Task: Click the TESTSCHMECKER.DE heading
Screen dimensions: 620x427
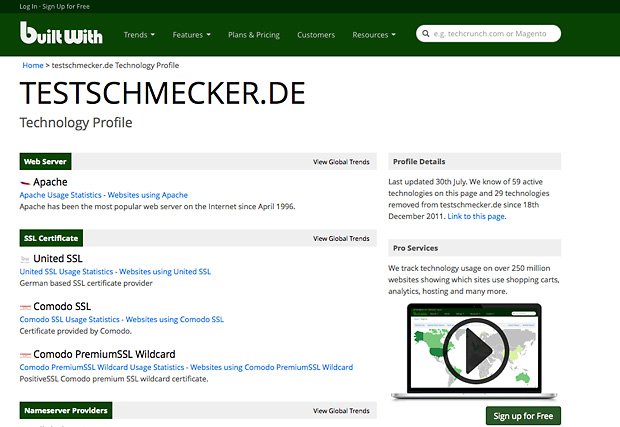Action: tap(163, 93)
